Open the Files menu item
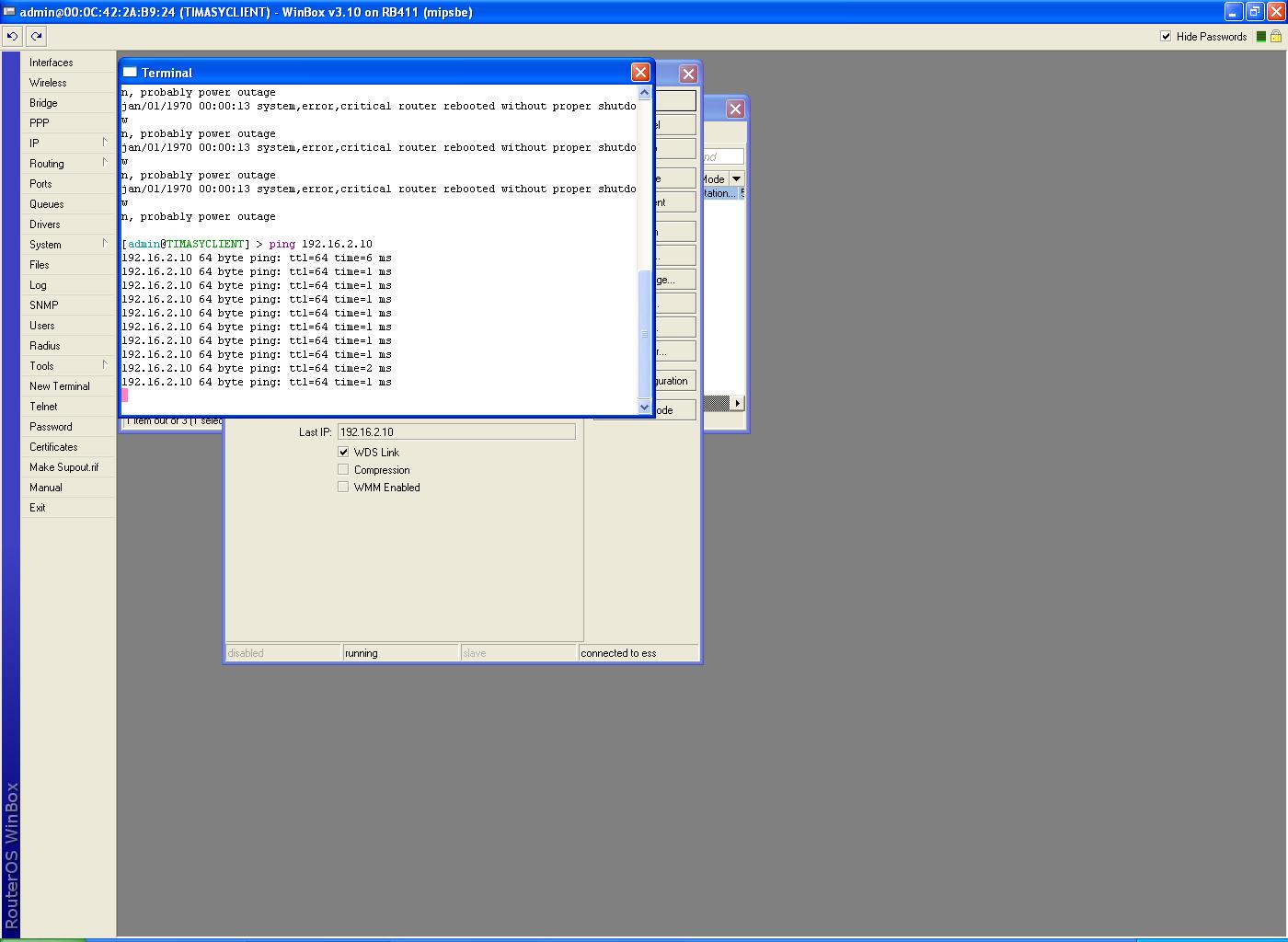Screen dimensions: 1288x942 (x=69, y=265)
